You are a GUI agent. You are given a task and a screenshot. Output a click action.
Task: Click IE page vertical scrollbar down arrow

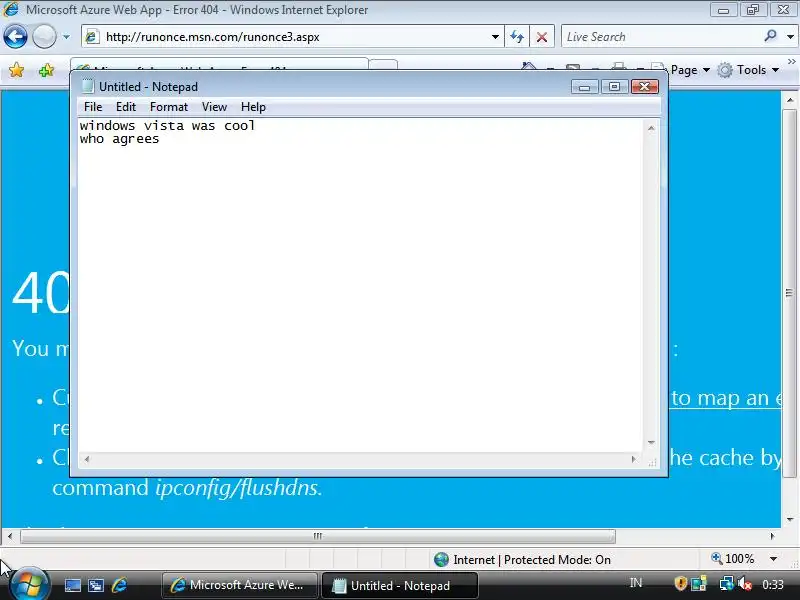pyautogui.click(x=790, y=520)
